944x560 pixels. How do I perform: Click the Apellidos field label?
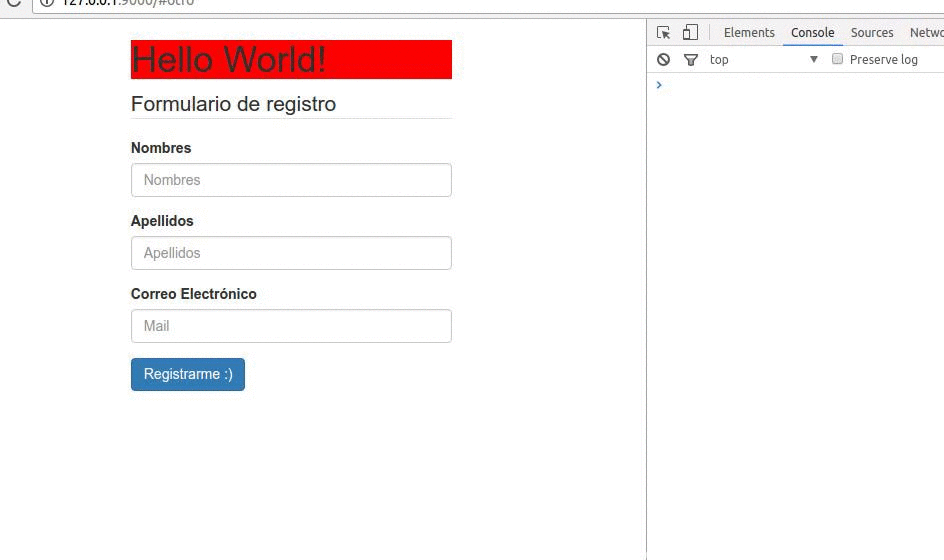pyautogui.click(x=162, y=221)
